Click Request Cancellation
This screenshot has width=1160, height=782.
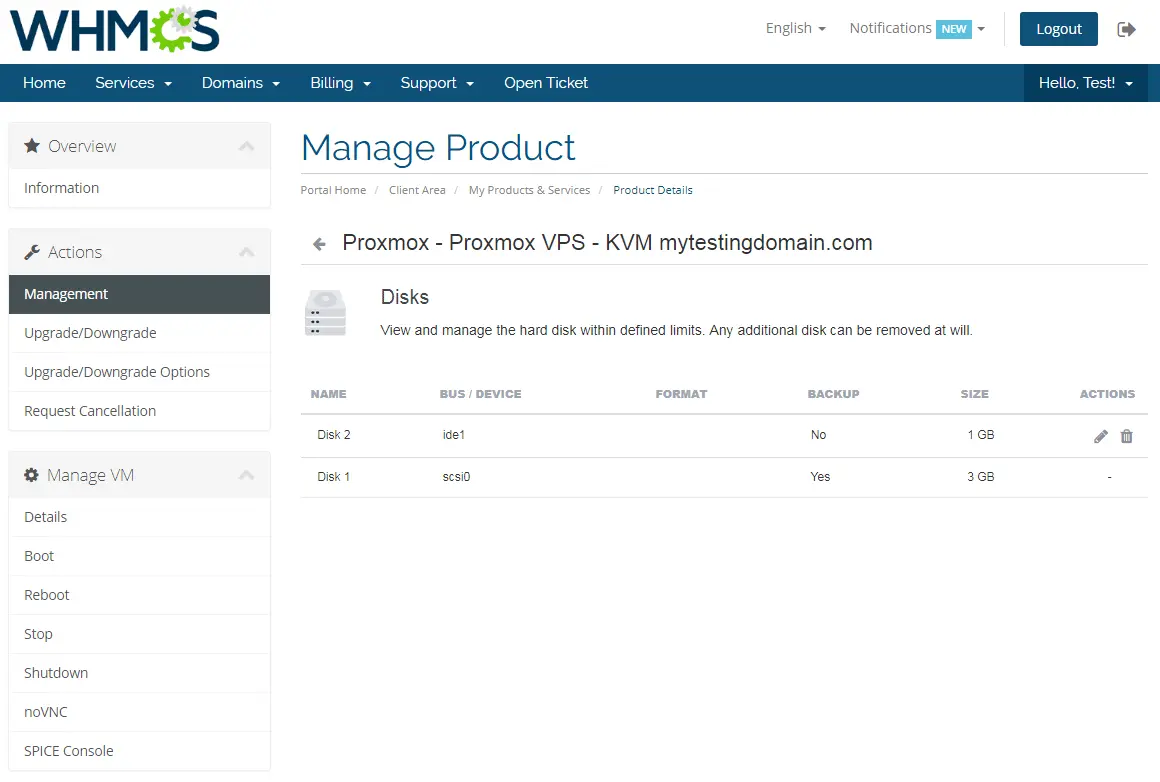[x=139, y=411]
